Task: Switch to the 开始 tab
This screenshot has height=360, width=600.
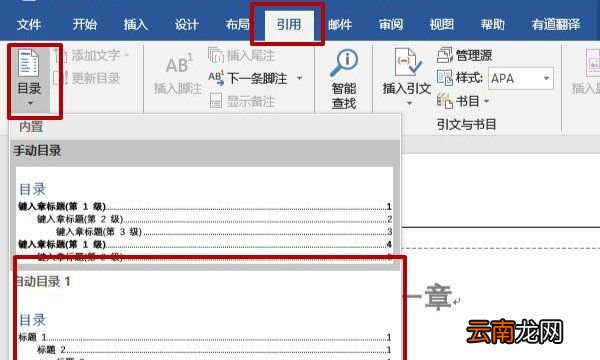Action: coord(85,25)
